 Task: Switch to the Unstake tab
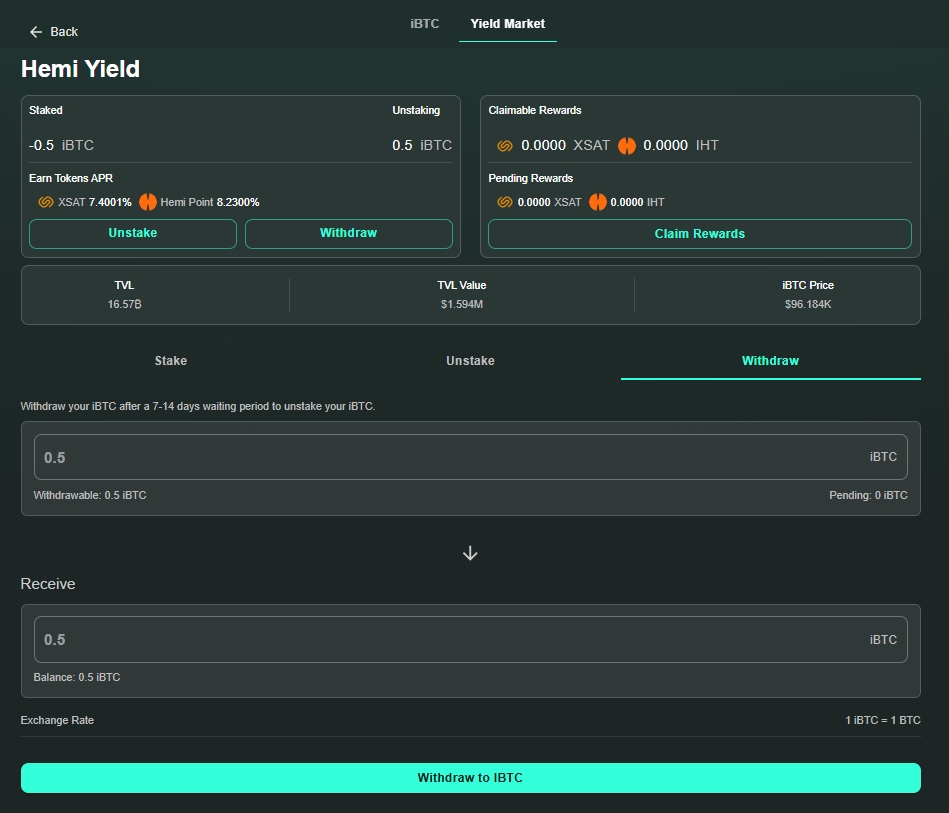click(x=470, y=361)
